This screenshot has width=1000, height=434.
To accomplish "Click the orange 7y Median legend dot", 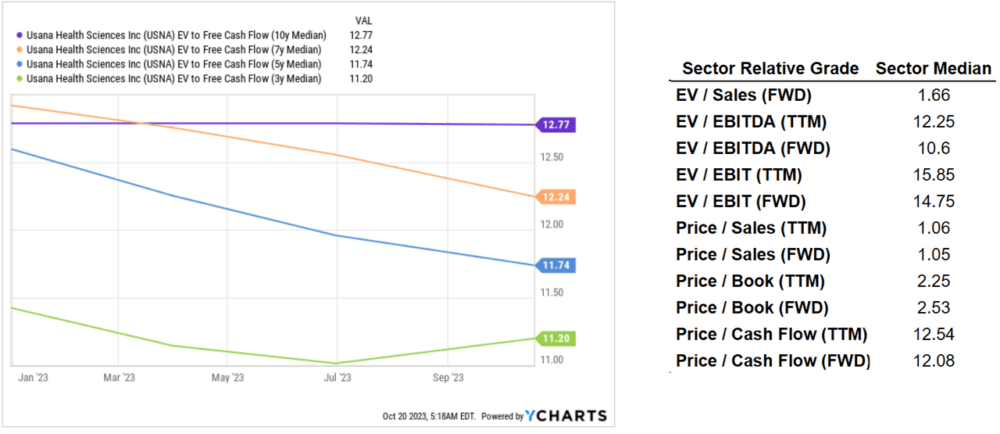I will [x=19, y=50].
